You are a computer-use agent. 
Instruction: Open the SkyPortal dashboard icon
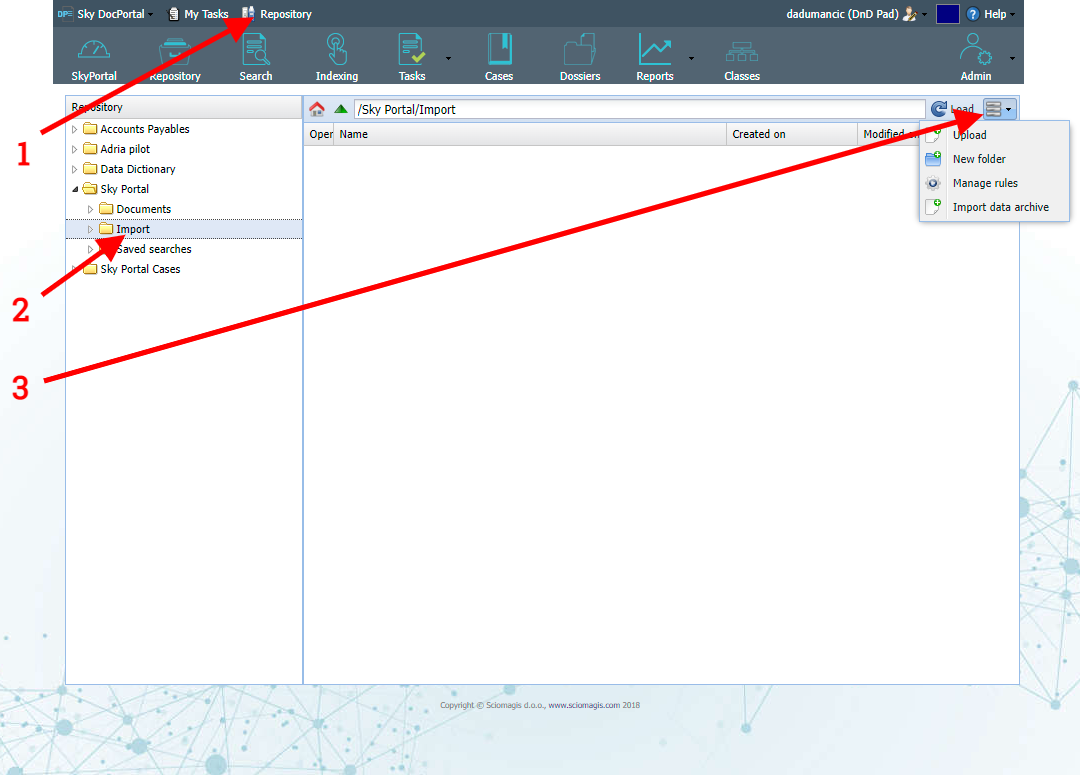pos(94,50)
